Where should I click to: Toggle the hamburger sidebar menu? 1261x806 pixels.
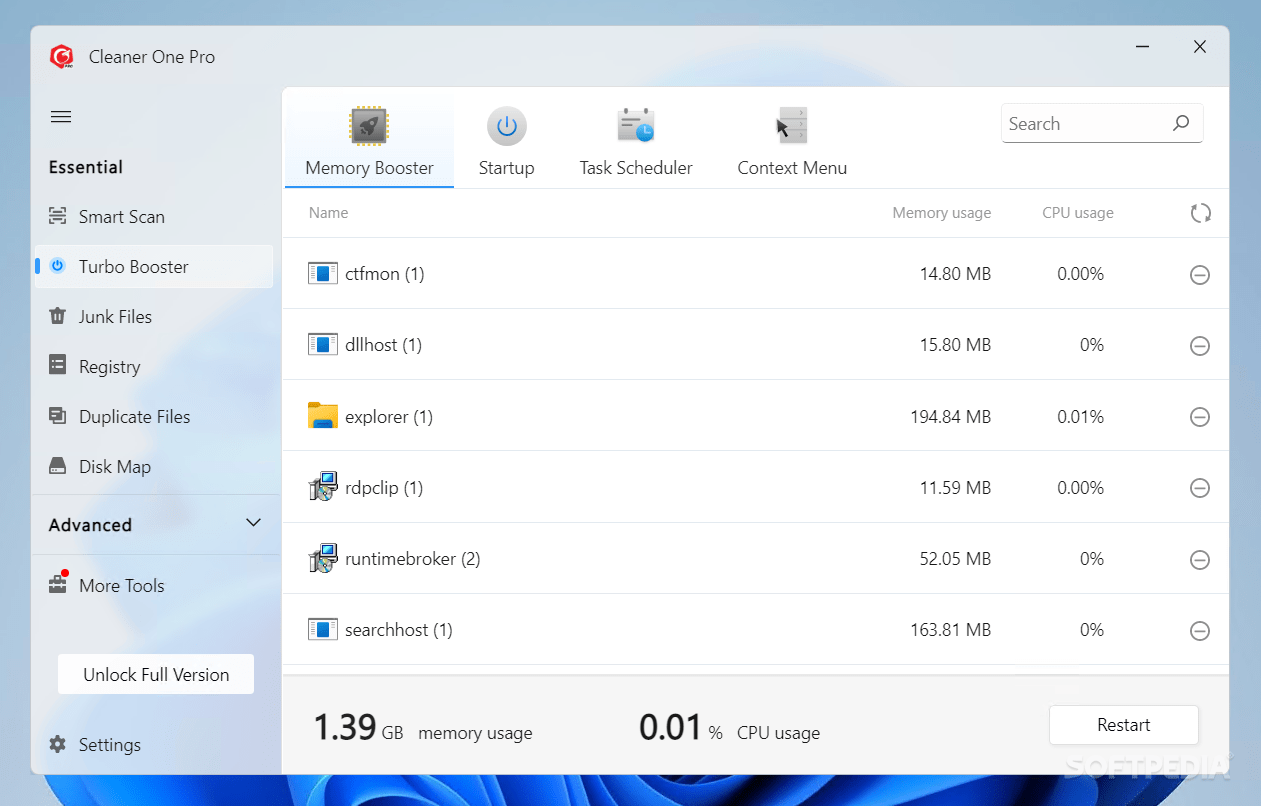pyautogui.click(x=61, y=117)
